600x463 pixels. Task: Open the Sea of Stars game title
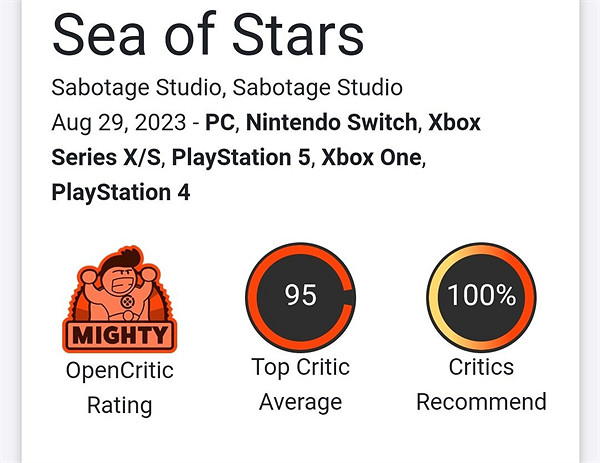[x=207, y=37]
